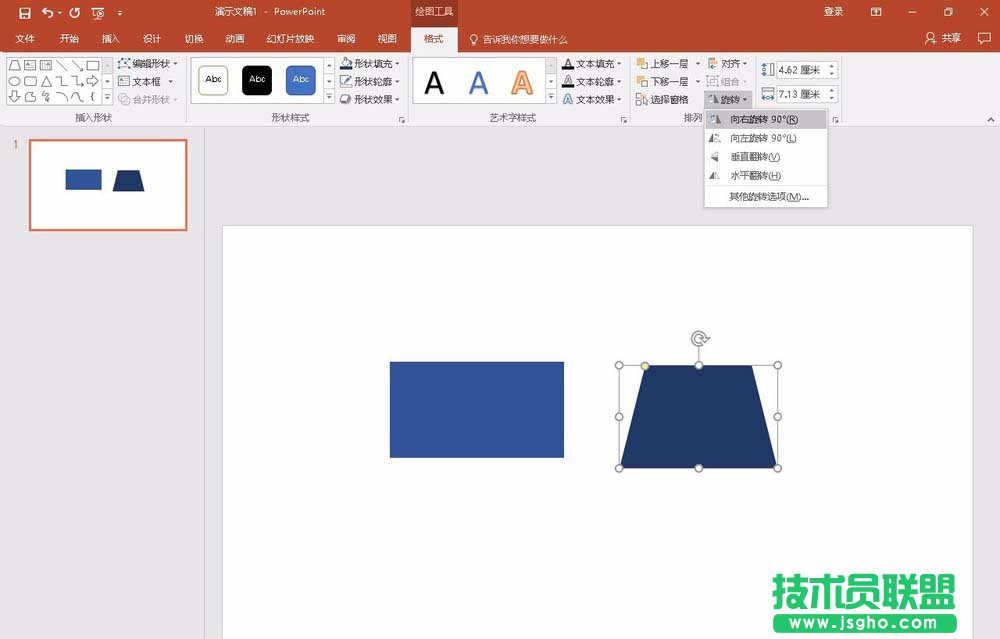Increase height using 4.62 厘米 stepper
The height and width of the screenshot is (639, 1000).
[831, 64]
